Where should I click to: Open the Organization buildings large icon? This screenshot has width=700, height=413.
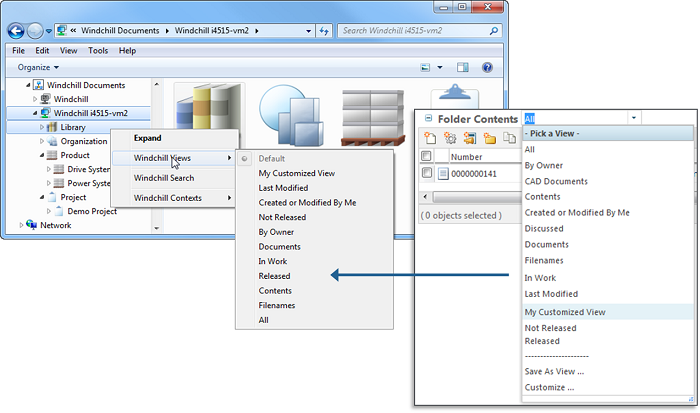291,115
